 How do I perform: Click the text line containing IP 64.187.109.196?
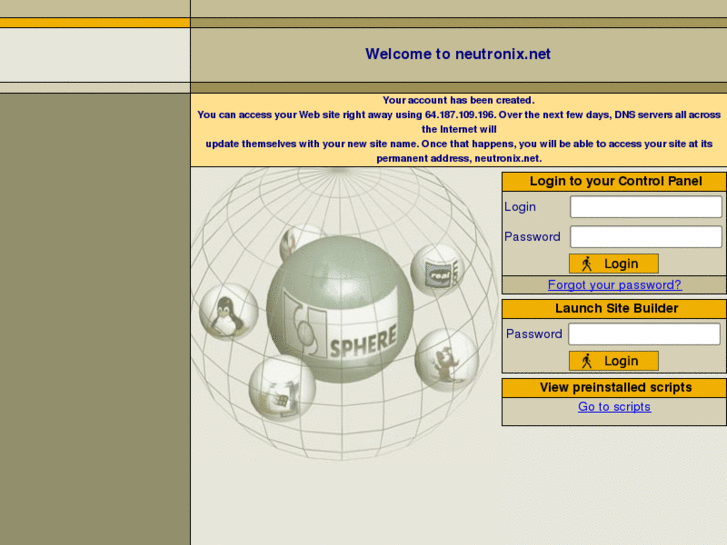(459, 115)
